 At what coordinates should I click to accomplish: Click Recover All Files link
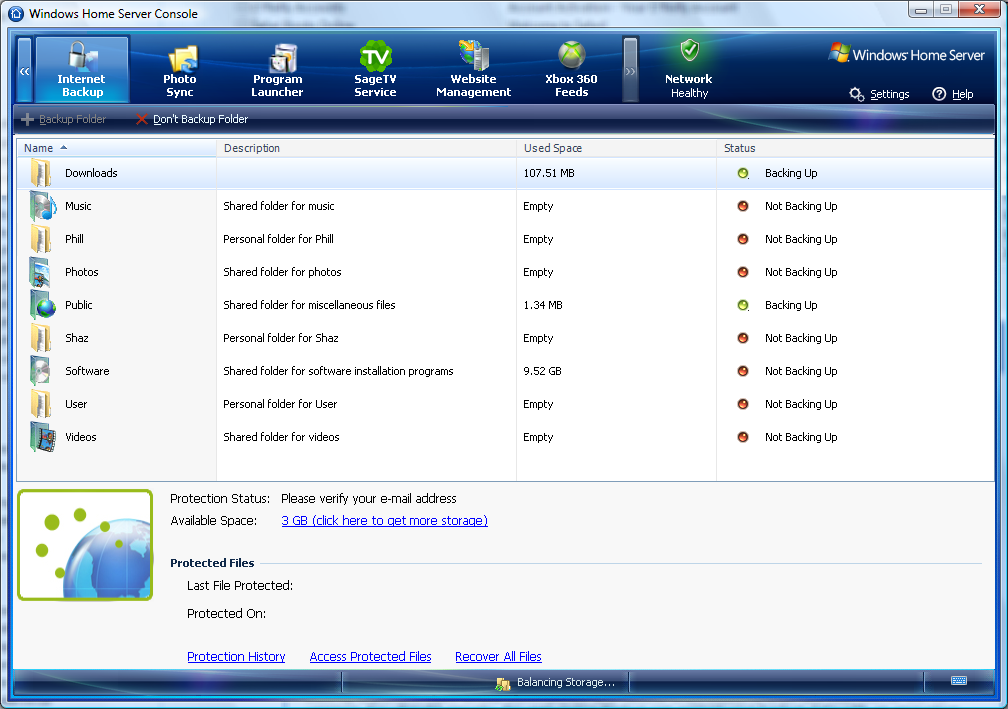click(x=498, y=656)
